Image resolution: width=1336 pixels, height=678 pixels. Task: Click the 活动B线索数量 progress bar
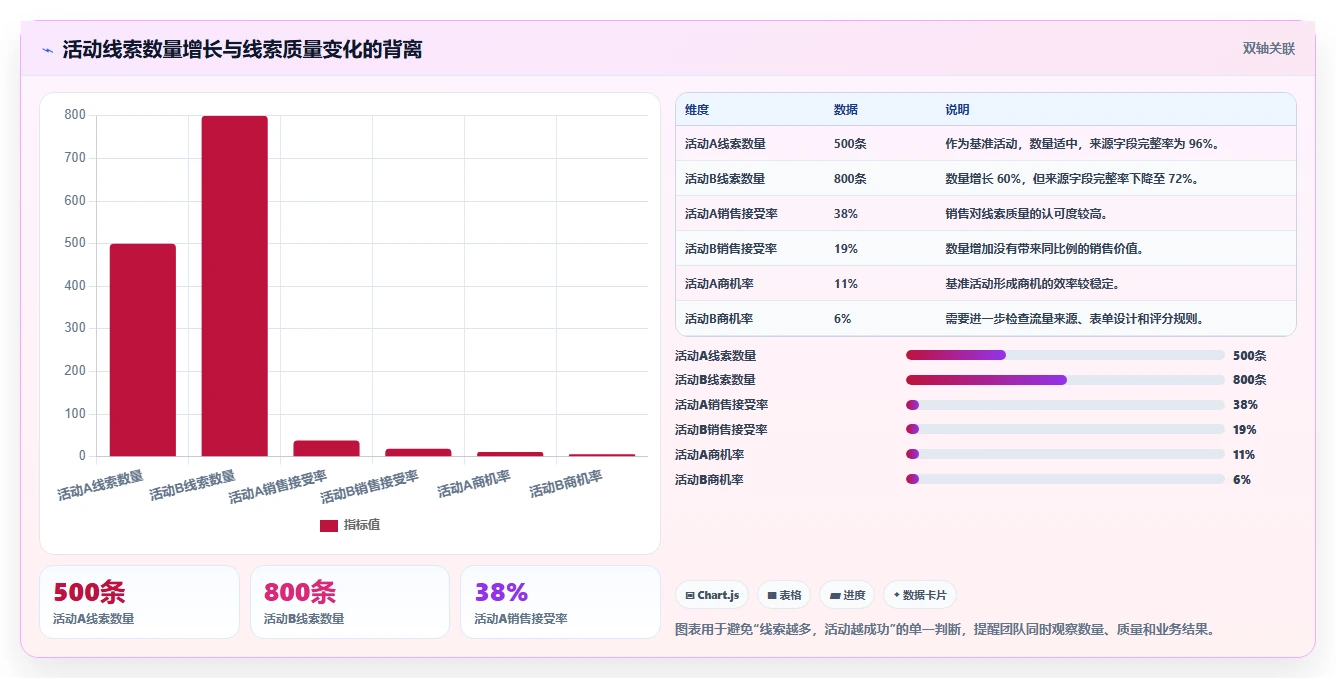(x=1065, y=380)
